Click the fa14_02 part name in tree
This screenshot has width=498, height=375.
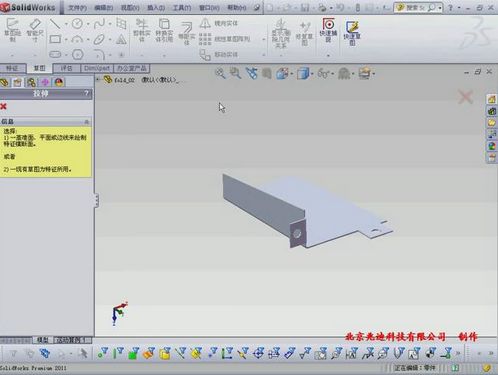[124, 80]
